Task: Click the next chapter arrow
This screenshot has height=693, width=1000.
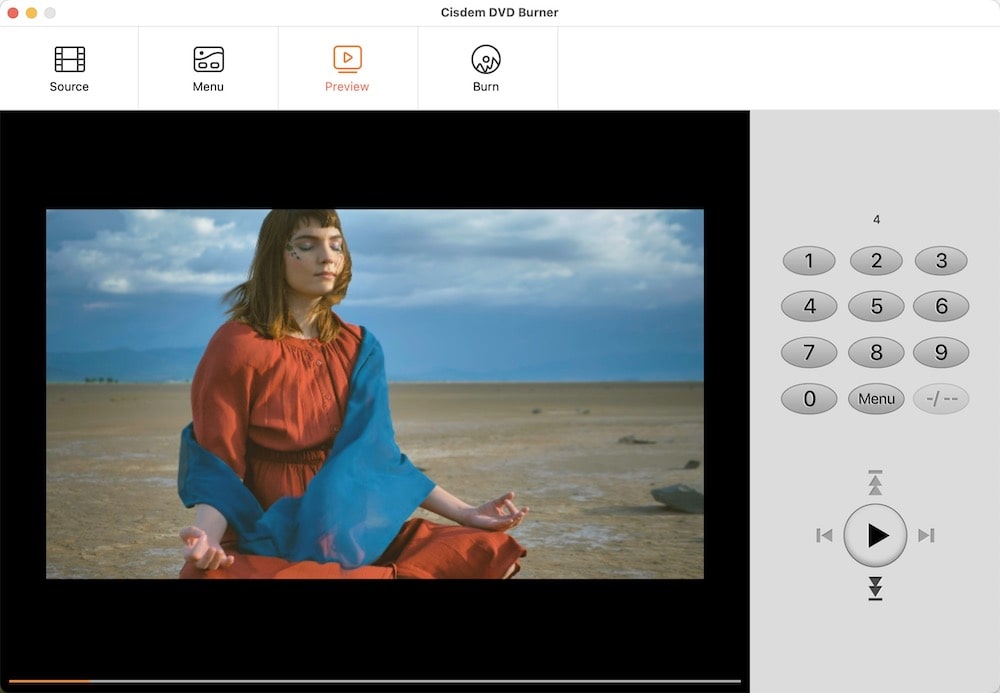Action: click(926, 535)
